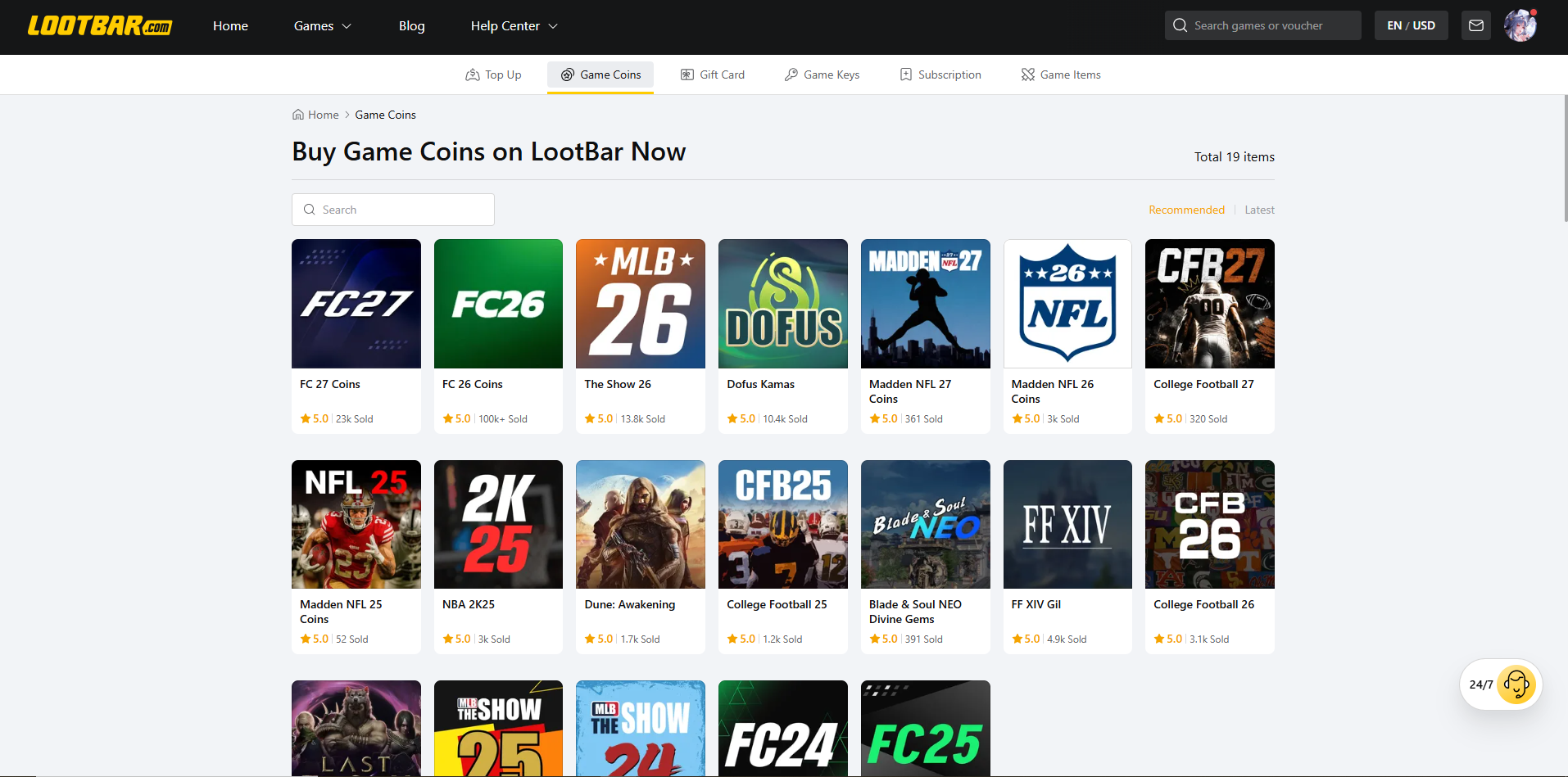Screen dimensions: 1568x777
Task: Click the search games or voucher field
Action: [1263, 25]
